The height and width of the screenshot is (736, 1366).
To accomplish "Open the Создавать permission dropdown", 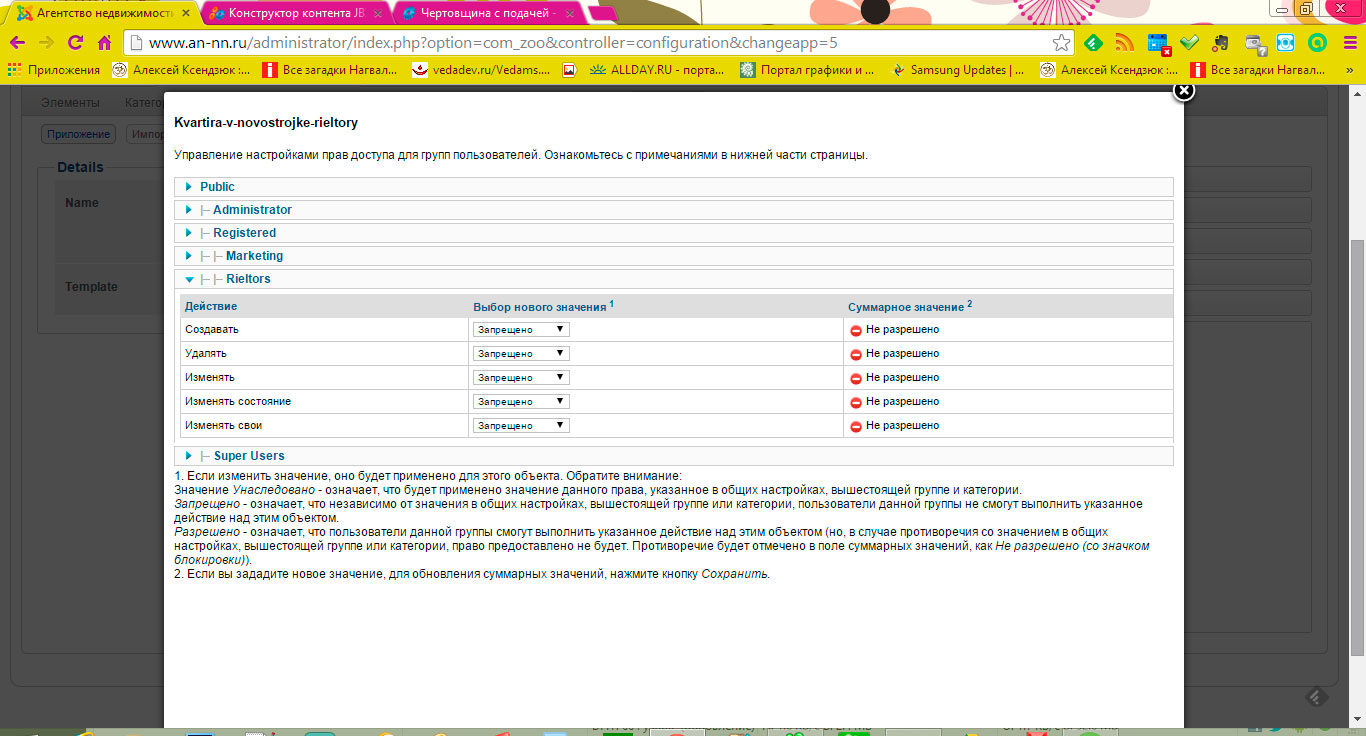I will pos(521,330).
